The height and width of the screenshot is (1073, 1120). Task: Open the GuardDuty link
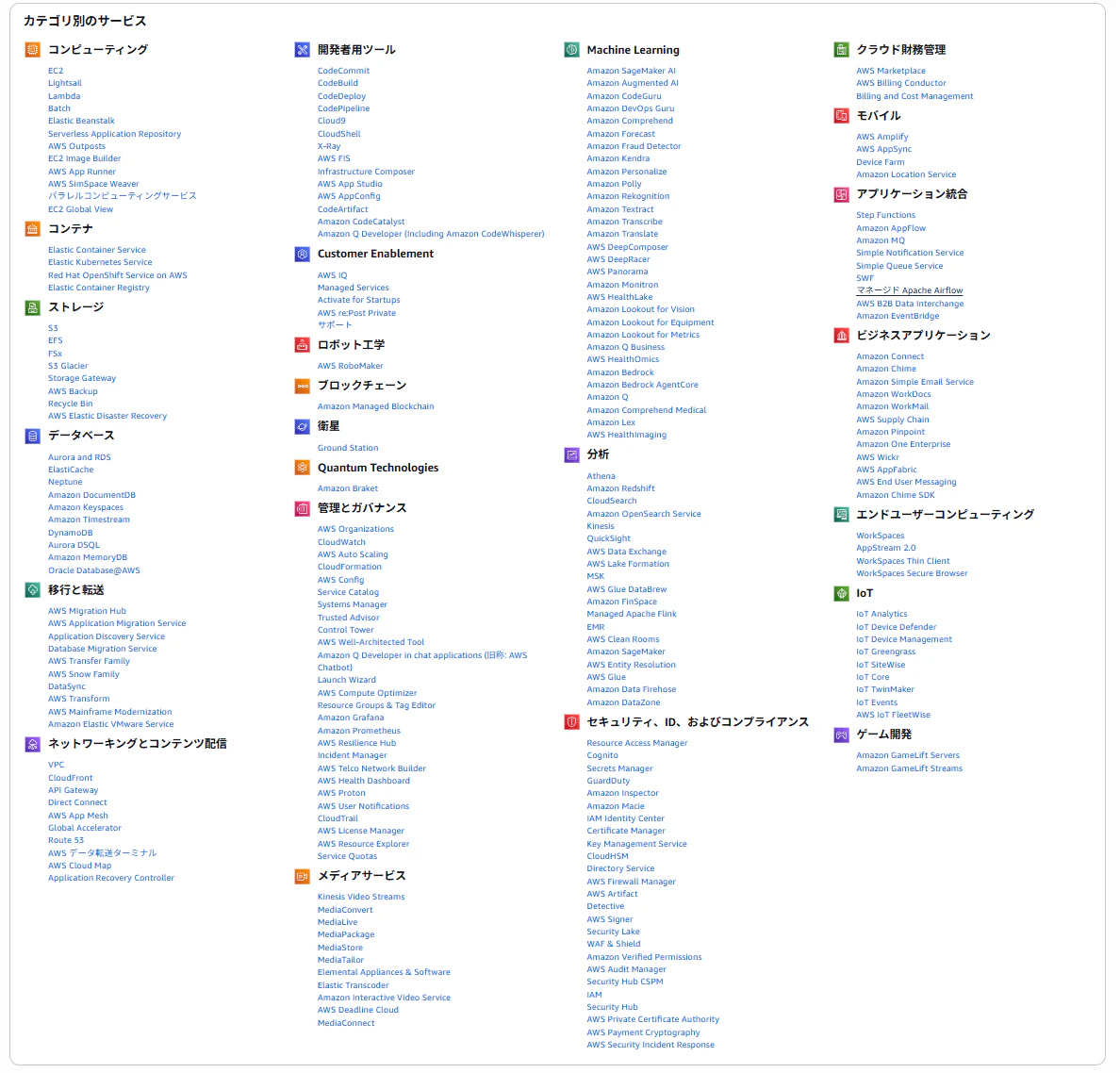point(609,781)
